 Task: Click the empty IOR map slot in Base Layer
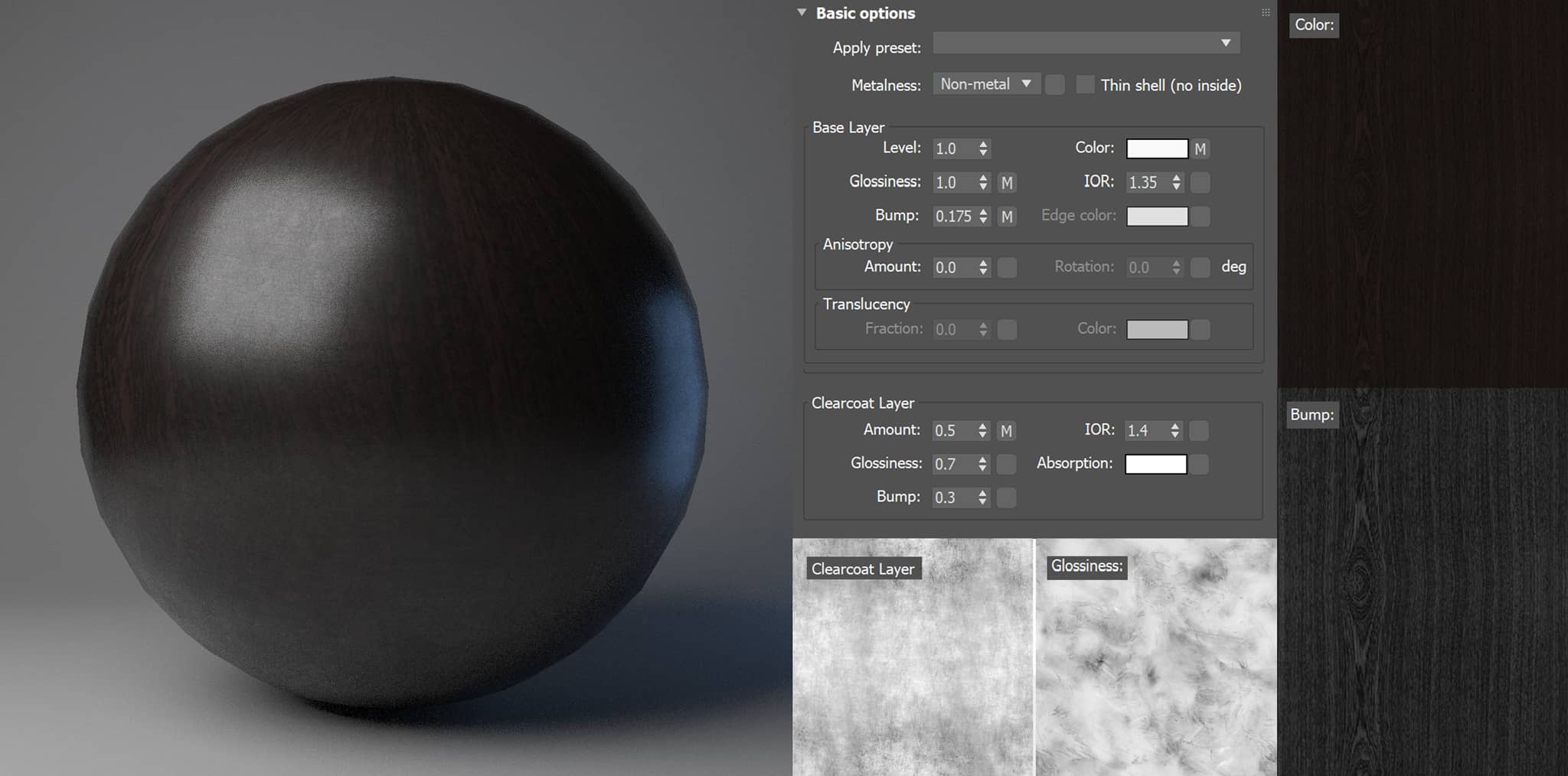(x=1200, y=183)
